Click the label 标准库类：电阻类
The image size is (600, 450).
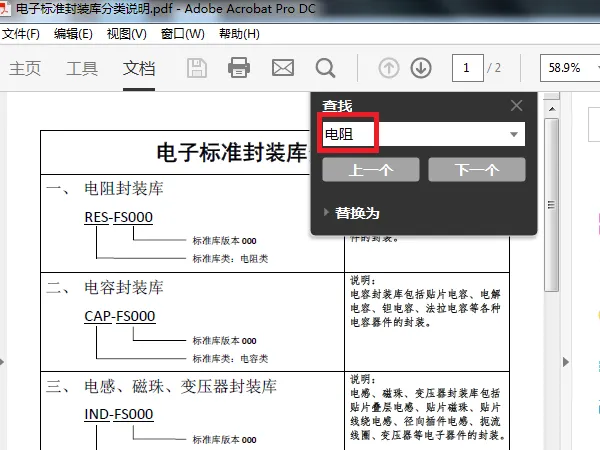point(230,259)
